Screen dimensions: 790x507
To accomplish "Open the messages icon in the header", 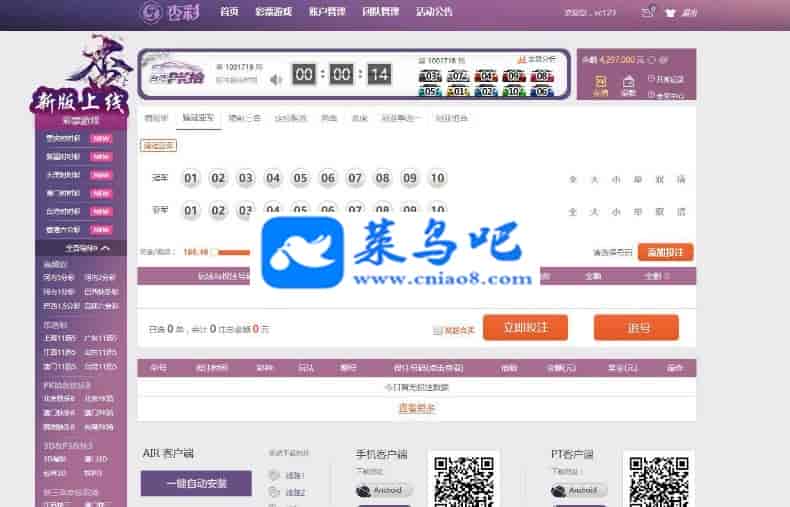I will (648, 12).
